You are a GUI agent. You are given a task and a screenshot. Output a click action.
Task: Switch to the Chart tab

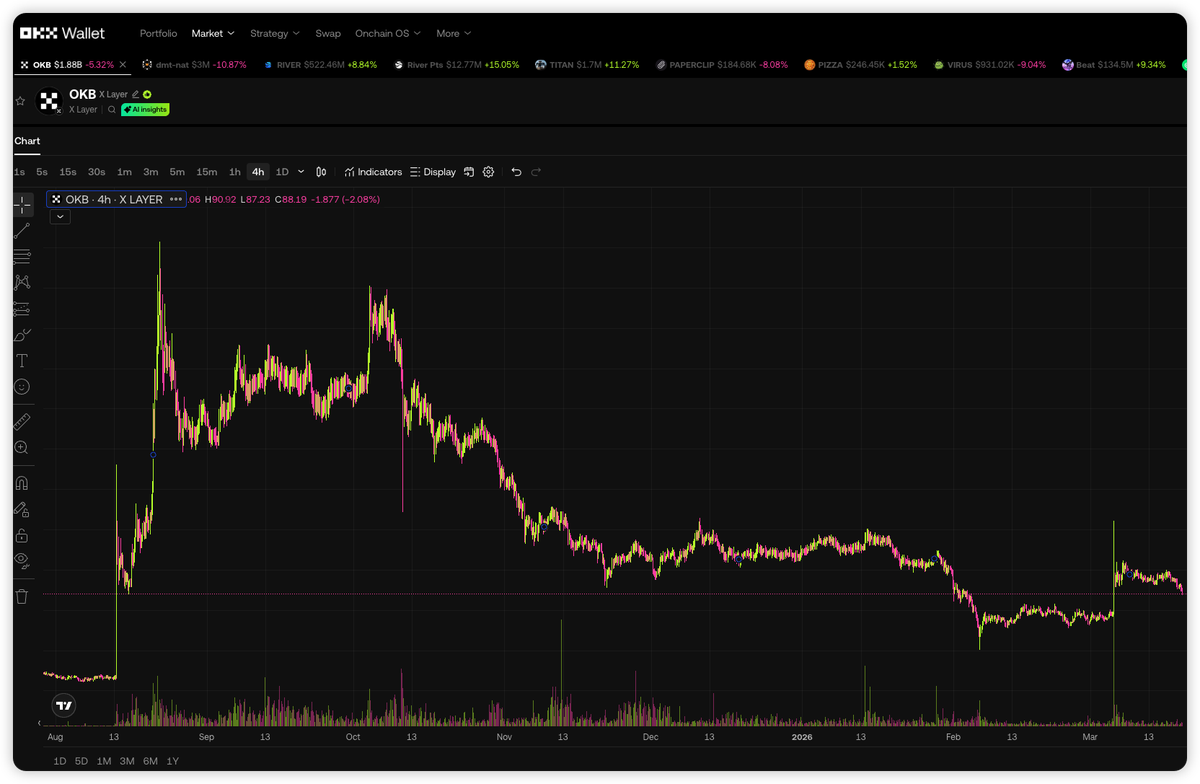(27, 141)
